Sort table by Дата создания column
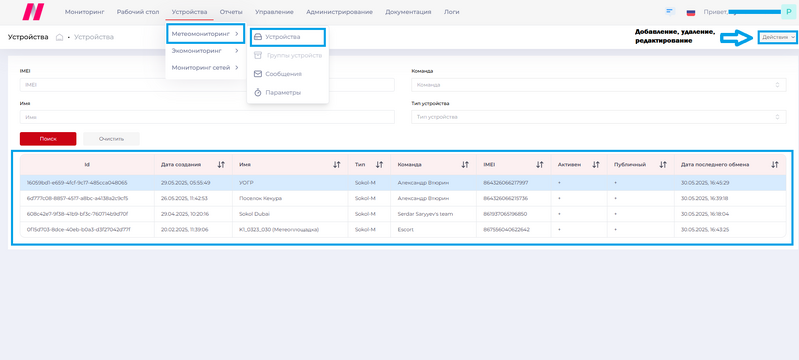Image resolution: width=799 pixels, height=360 pixels. 221,165
